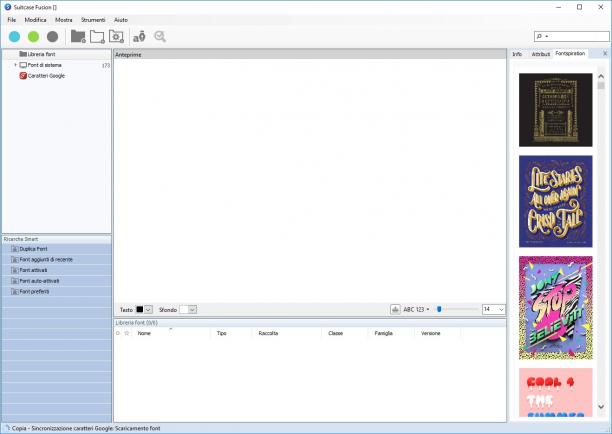Open the Mostra menu
Image resolution: width=612 pixels, height=434 pixels.
point(64,20)
